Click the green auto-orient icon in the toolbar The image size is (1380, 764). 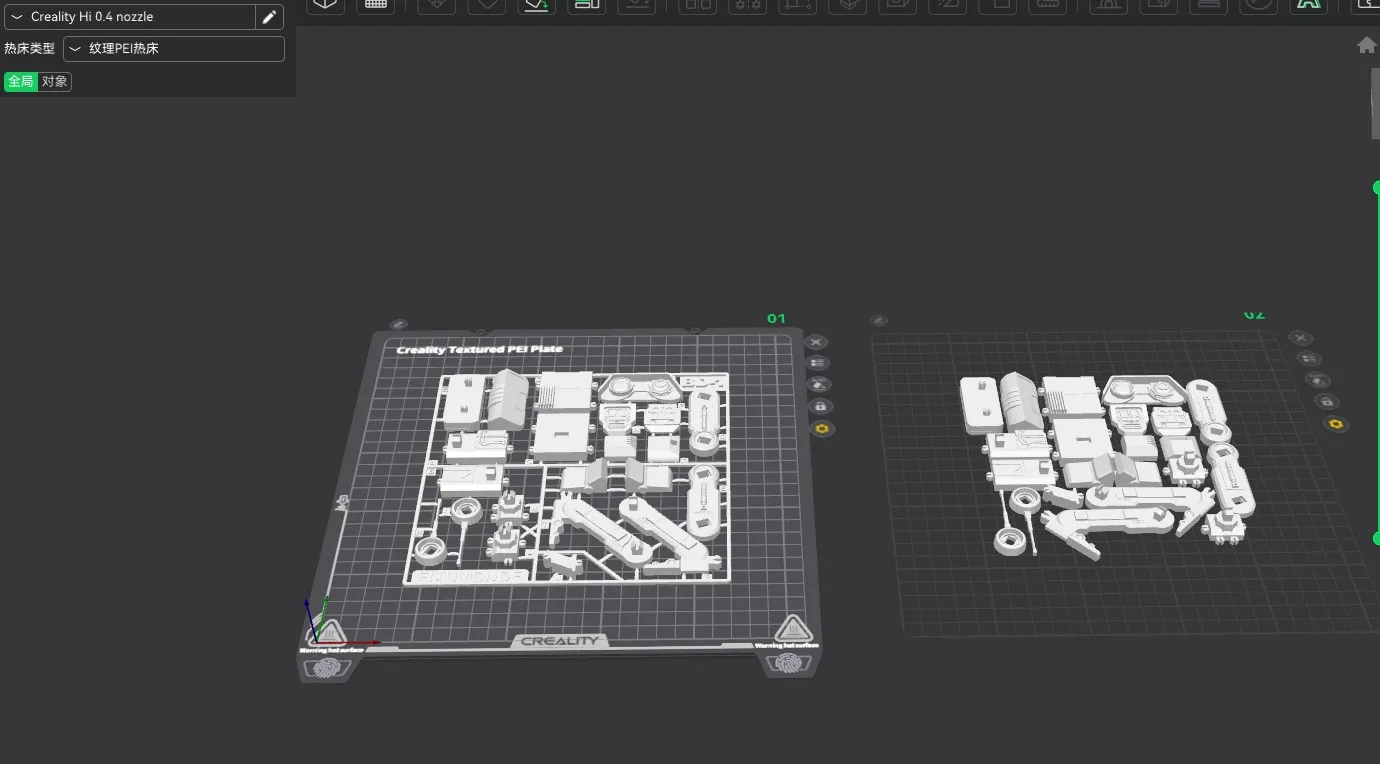(x=537, y=5)
